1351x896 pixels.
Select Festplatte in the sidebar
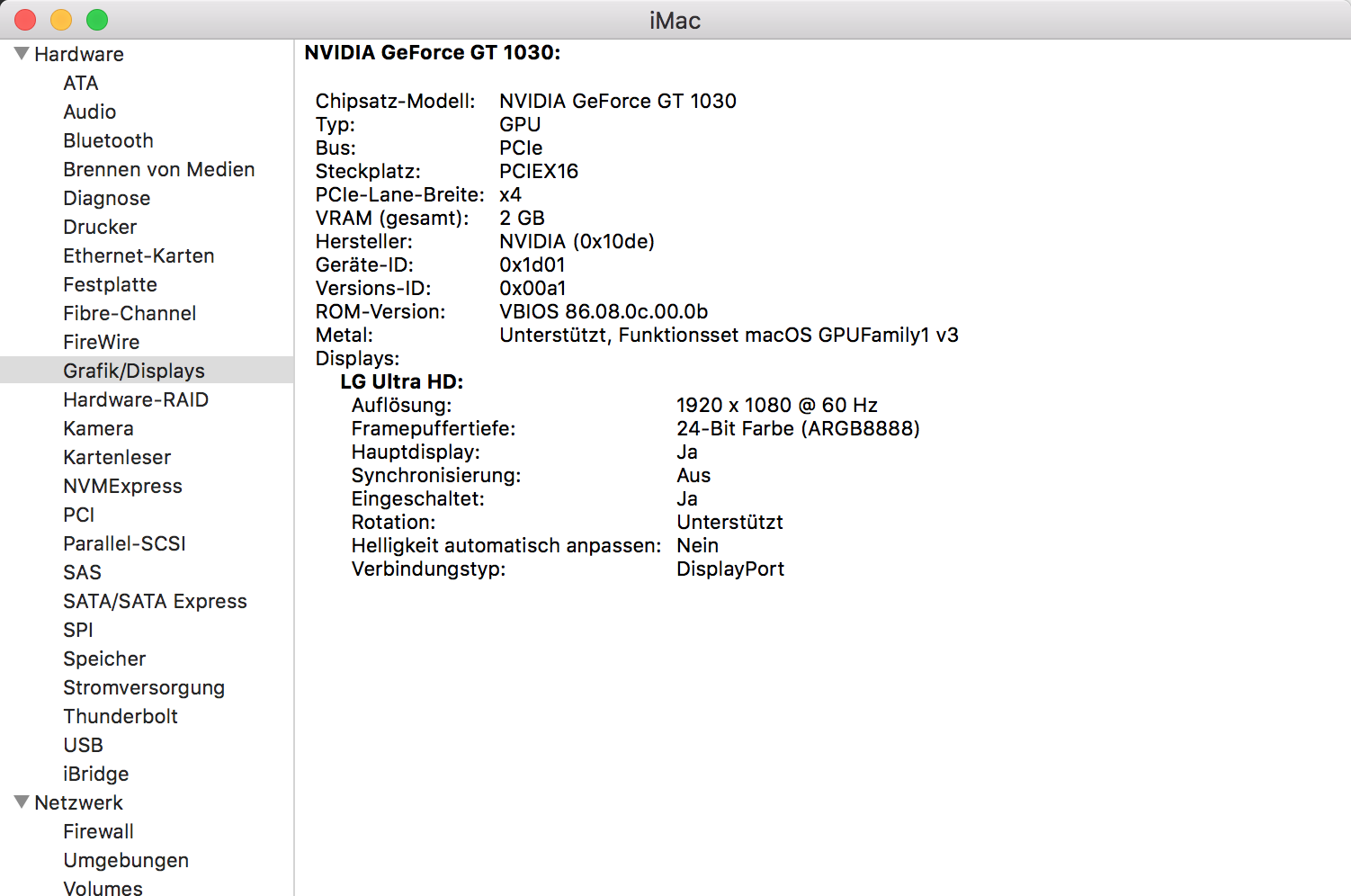click(110, 284)
